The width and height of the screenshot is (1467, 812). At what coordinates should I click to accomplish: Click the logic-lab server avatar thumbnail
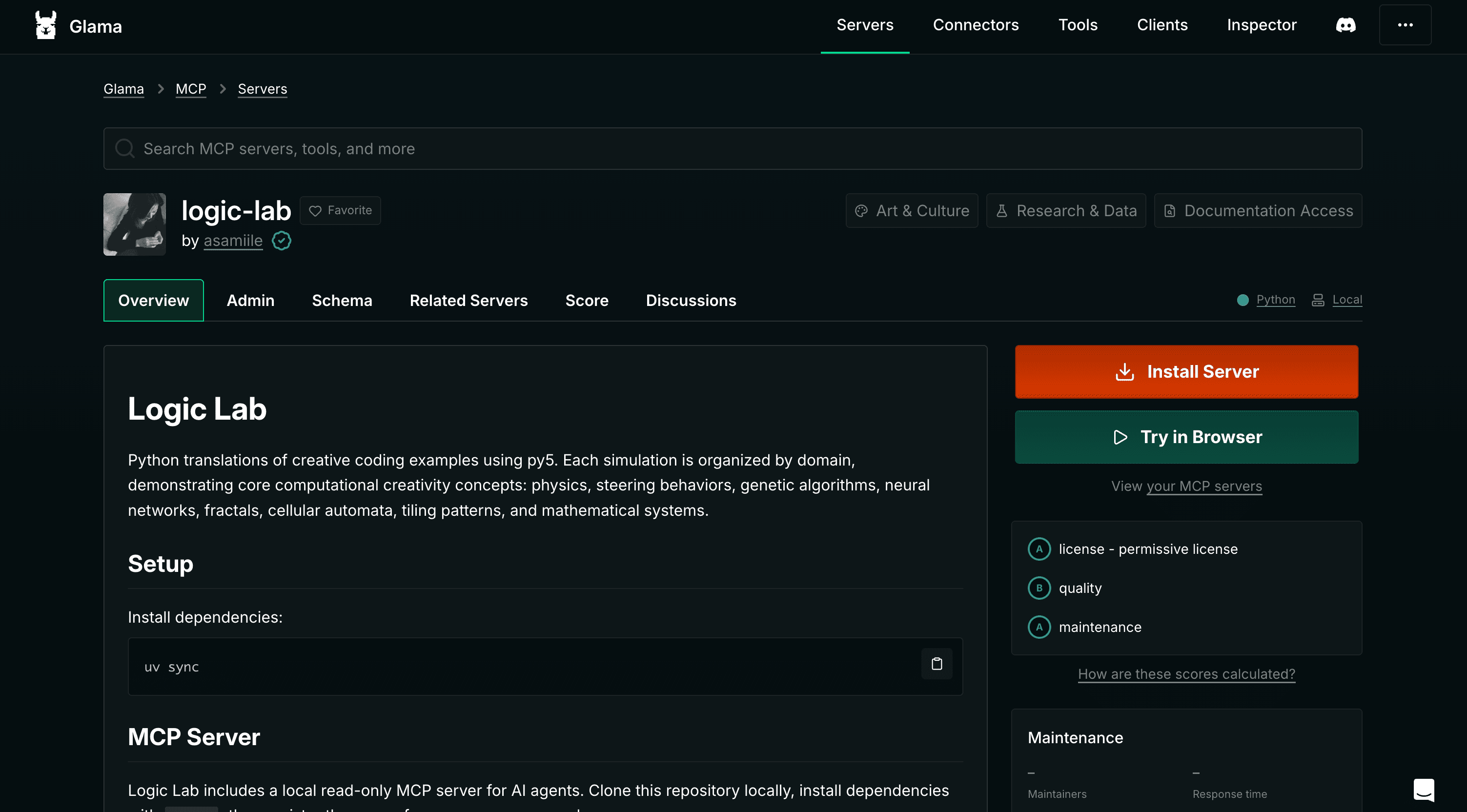coord(134,224)
